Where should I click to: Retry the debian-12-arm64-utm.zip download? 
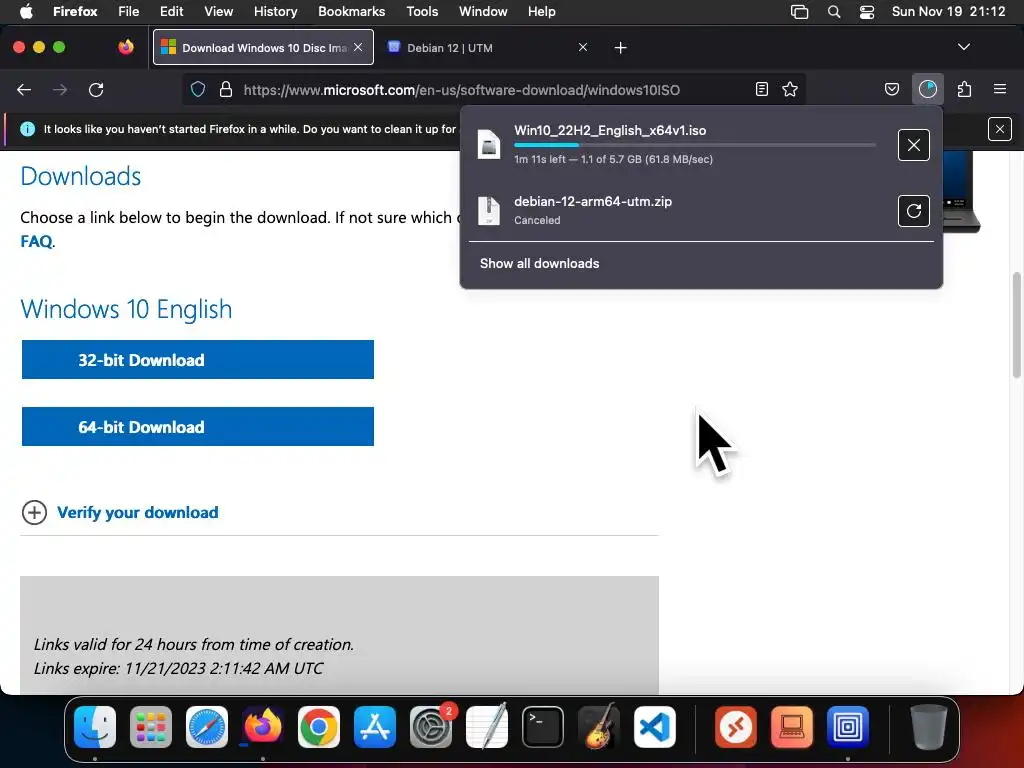[x=914, y=211]
